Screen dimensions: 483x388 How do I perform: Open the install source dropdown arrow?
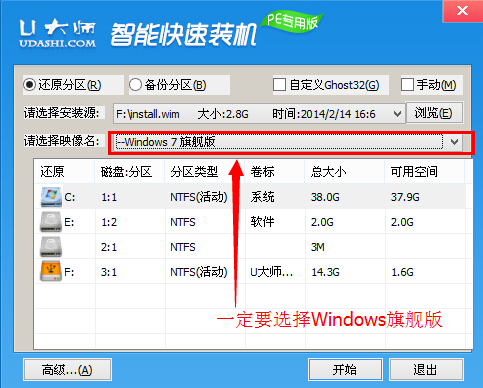click(x=397, y=114)
